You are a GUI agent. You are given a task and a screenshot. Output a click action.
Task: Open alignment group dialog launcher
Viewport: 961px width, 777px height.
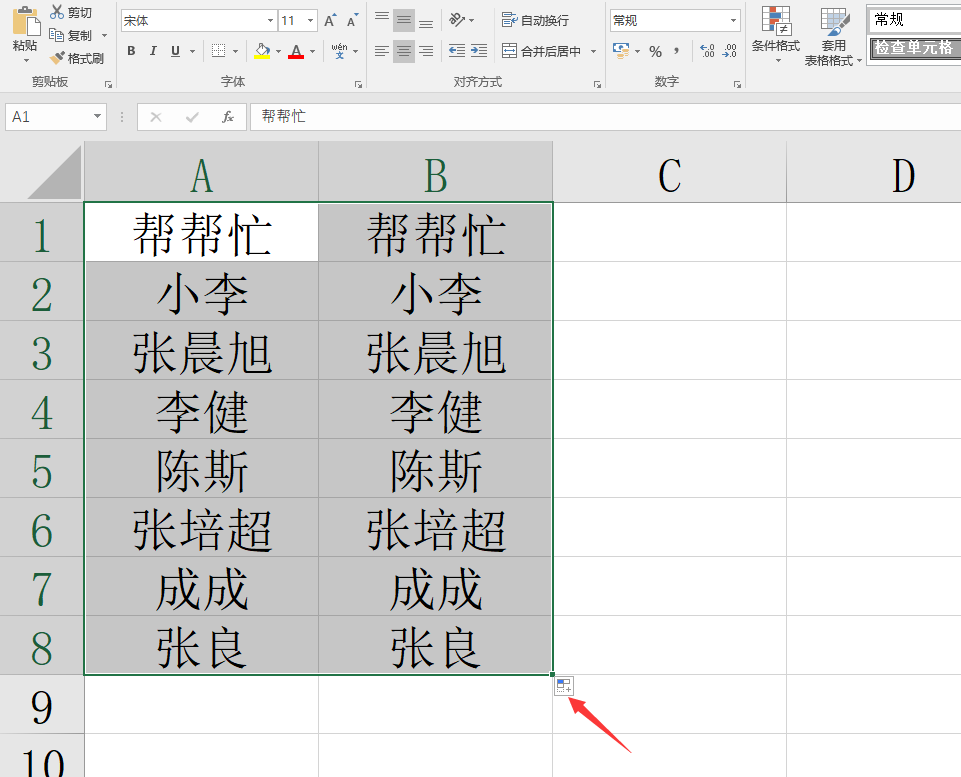[598, 84]
